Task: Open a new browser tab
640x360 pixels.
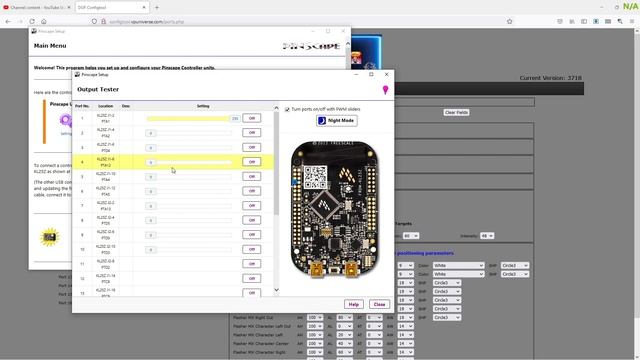Action: click(156, 7)
